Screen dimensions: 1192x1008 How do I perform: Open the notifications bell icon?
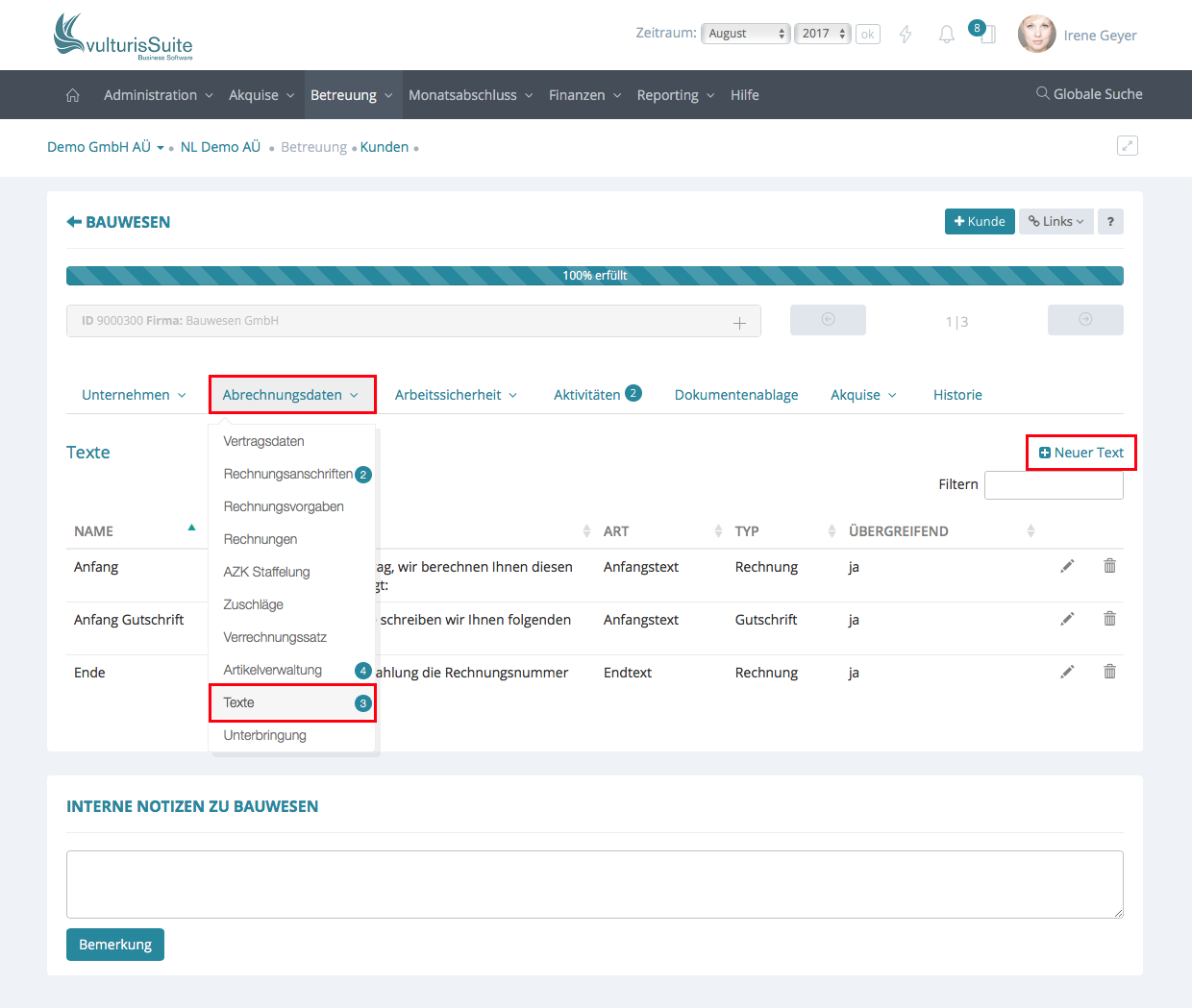point(946,35)
